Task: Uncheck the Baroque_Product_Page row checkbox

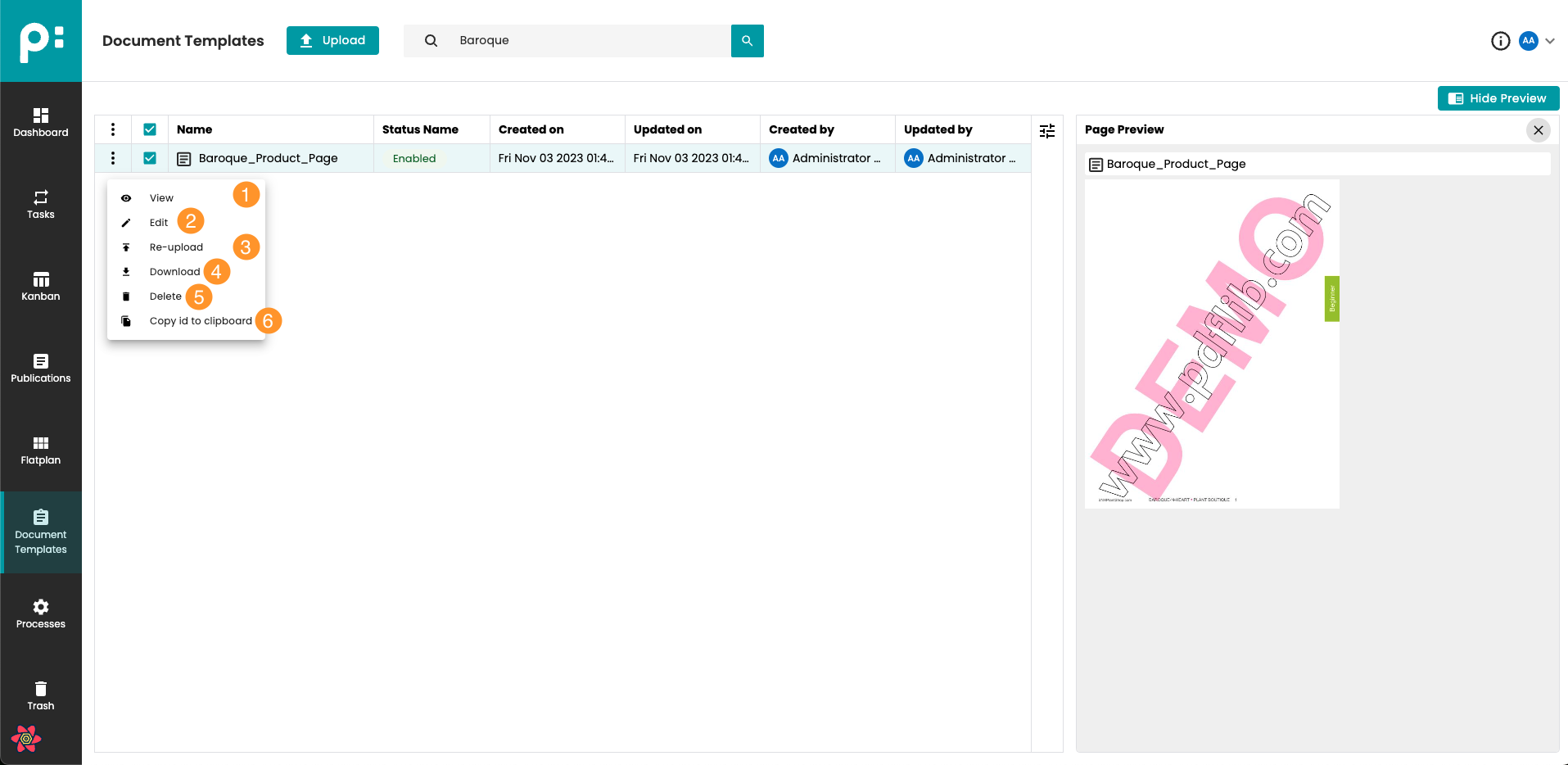Action: click(150, 158)
